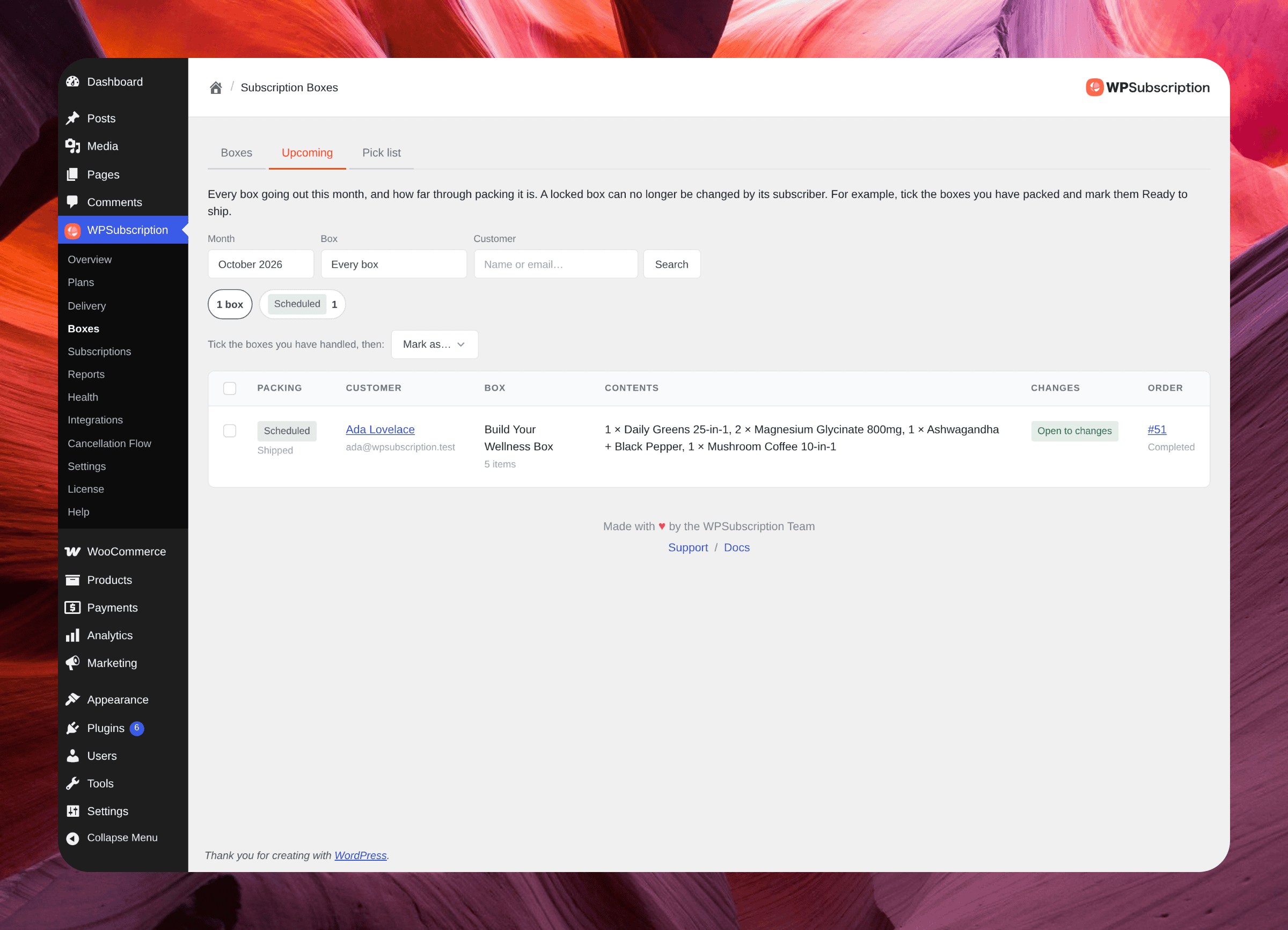Click the Customer name or email field
Viewport: 1288px width, 930px height.
(556, 264)
